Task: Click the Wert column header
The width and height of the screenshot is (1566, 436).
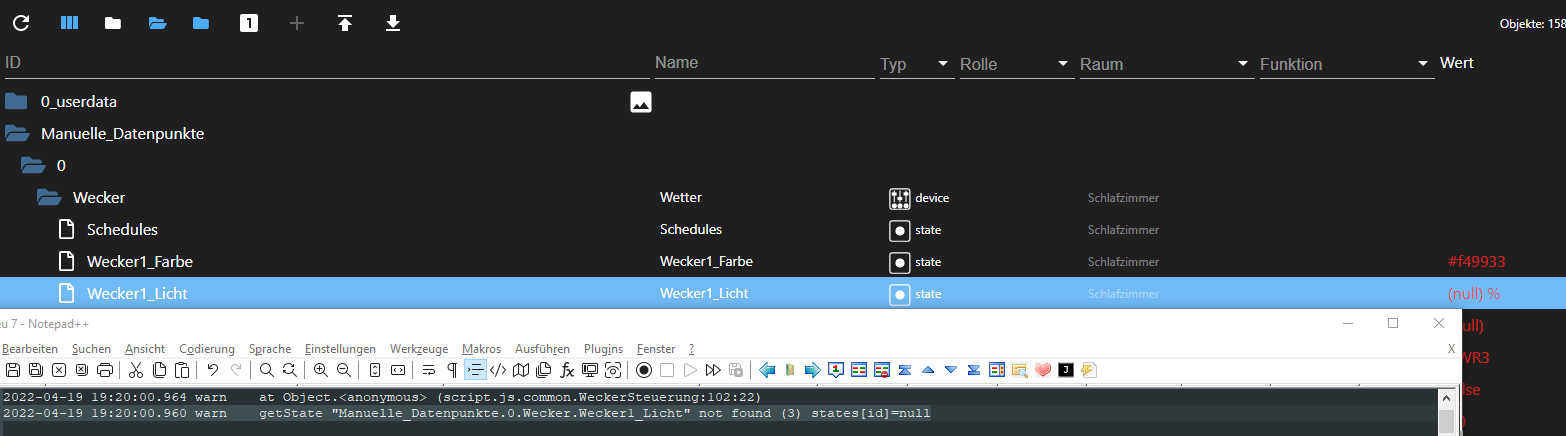Action: pyautogui.click(x=1457, y=63)
